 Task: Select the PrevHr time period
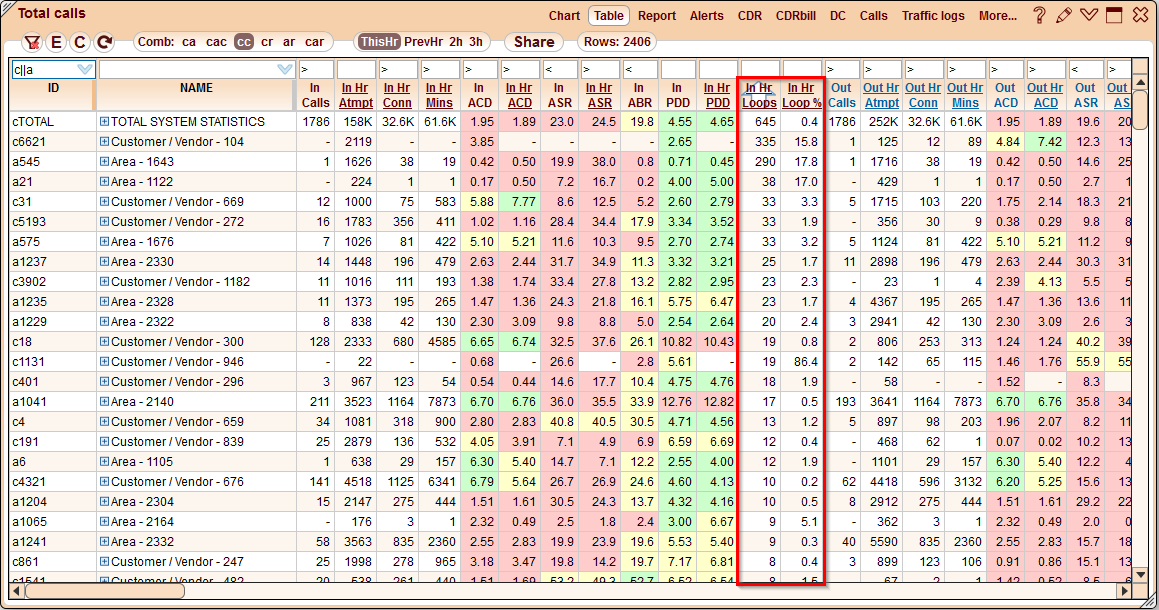[423, 42]
